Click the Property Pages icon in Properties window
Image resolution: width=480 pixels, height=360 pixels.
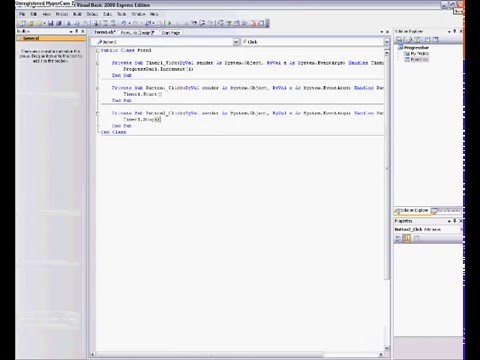click(x=416, y=238)
